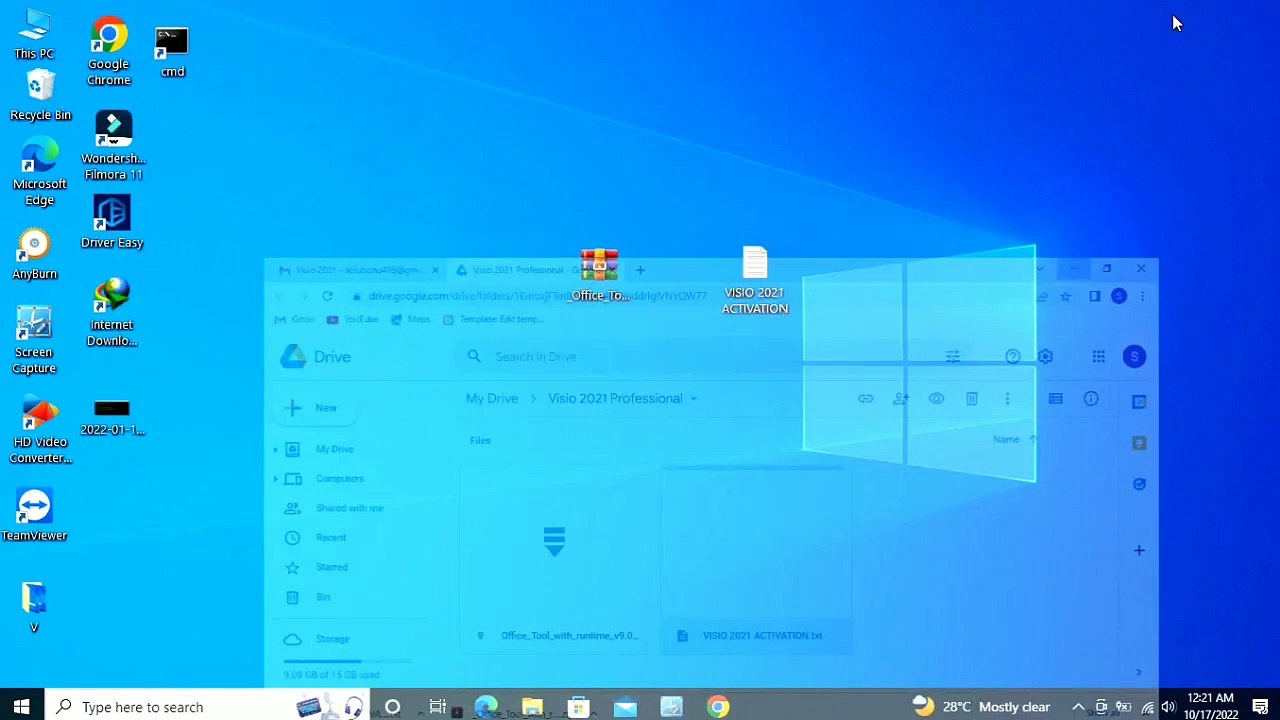Select the Wondershare Filmora 11 desktop icon

click(x=113, y=146)
